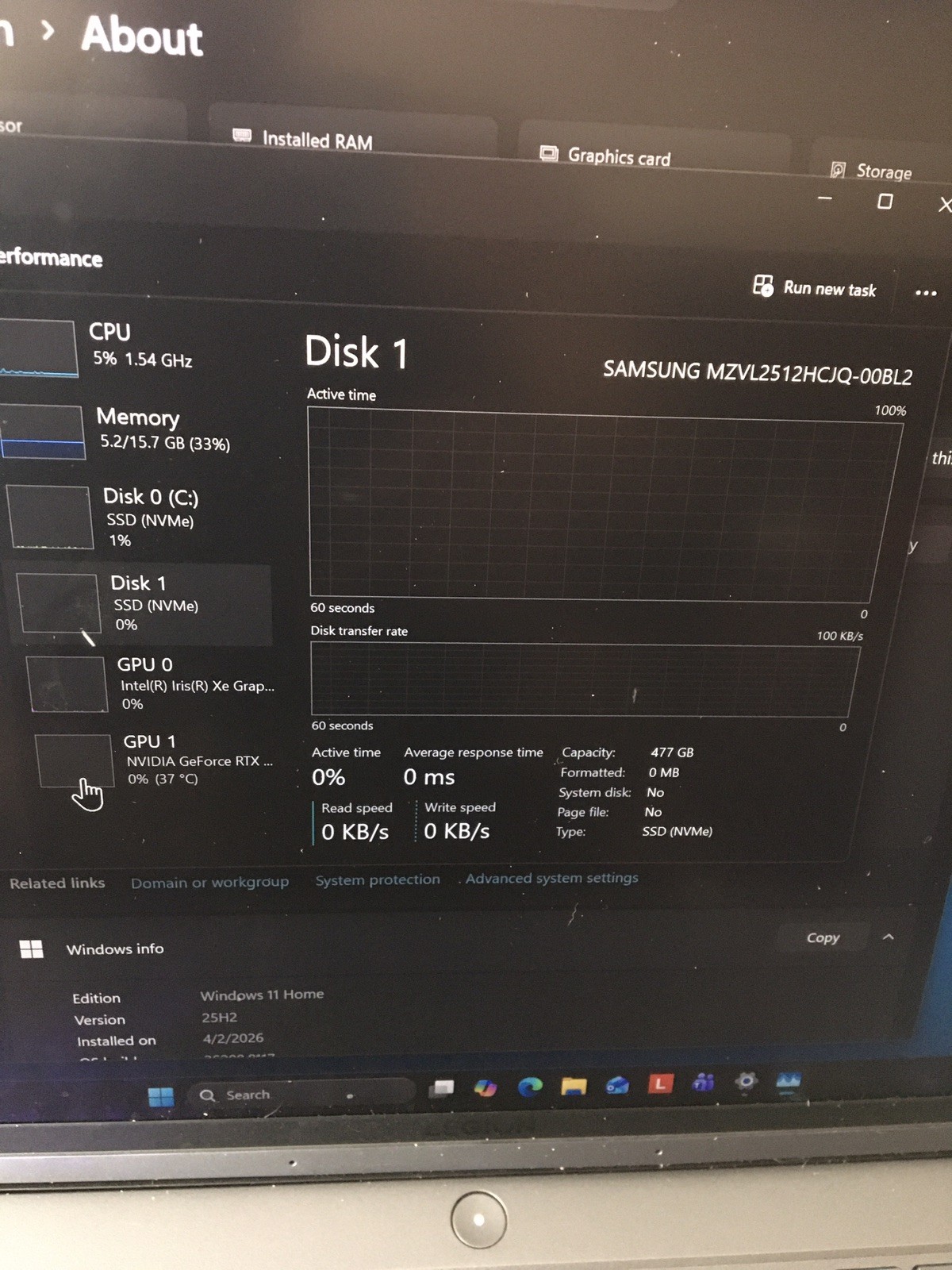Click the Disk 0 mini graph thumbnail
Screen dimensions: 952x1270
coord(50,517)
